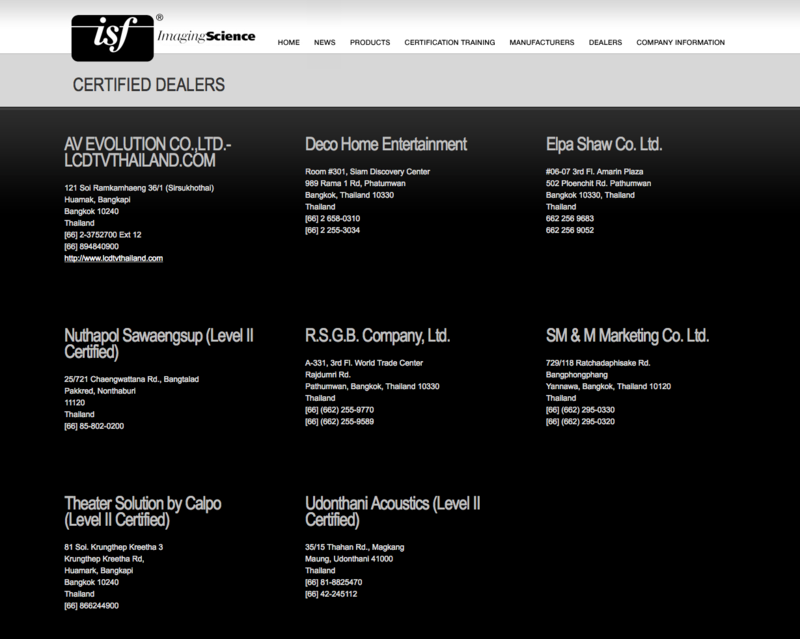Select phone number [66] (662) 295-0330
The image size is (800, 639).
pos(580,410)
